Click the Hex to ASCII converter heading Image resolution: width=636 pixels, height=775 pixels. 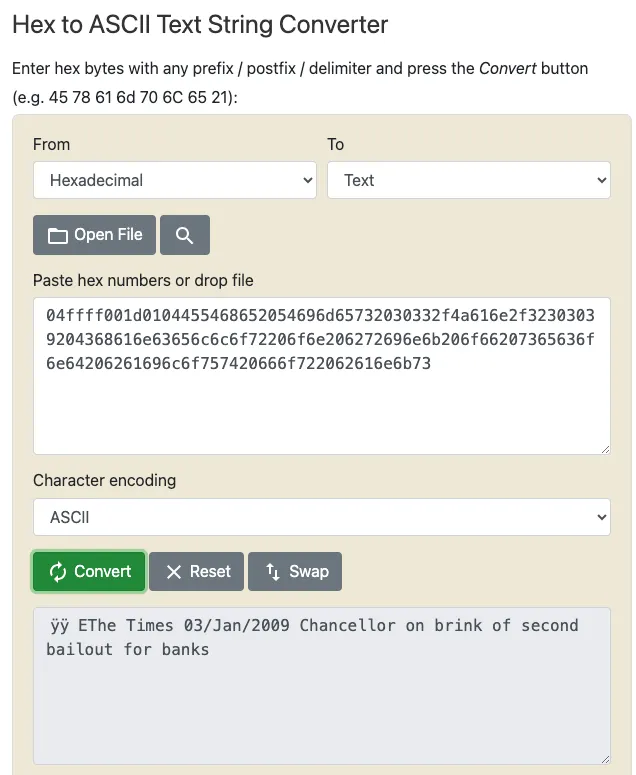(x=200, y=24)
